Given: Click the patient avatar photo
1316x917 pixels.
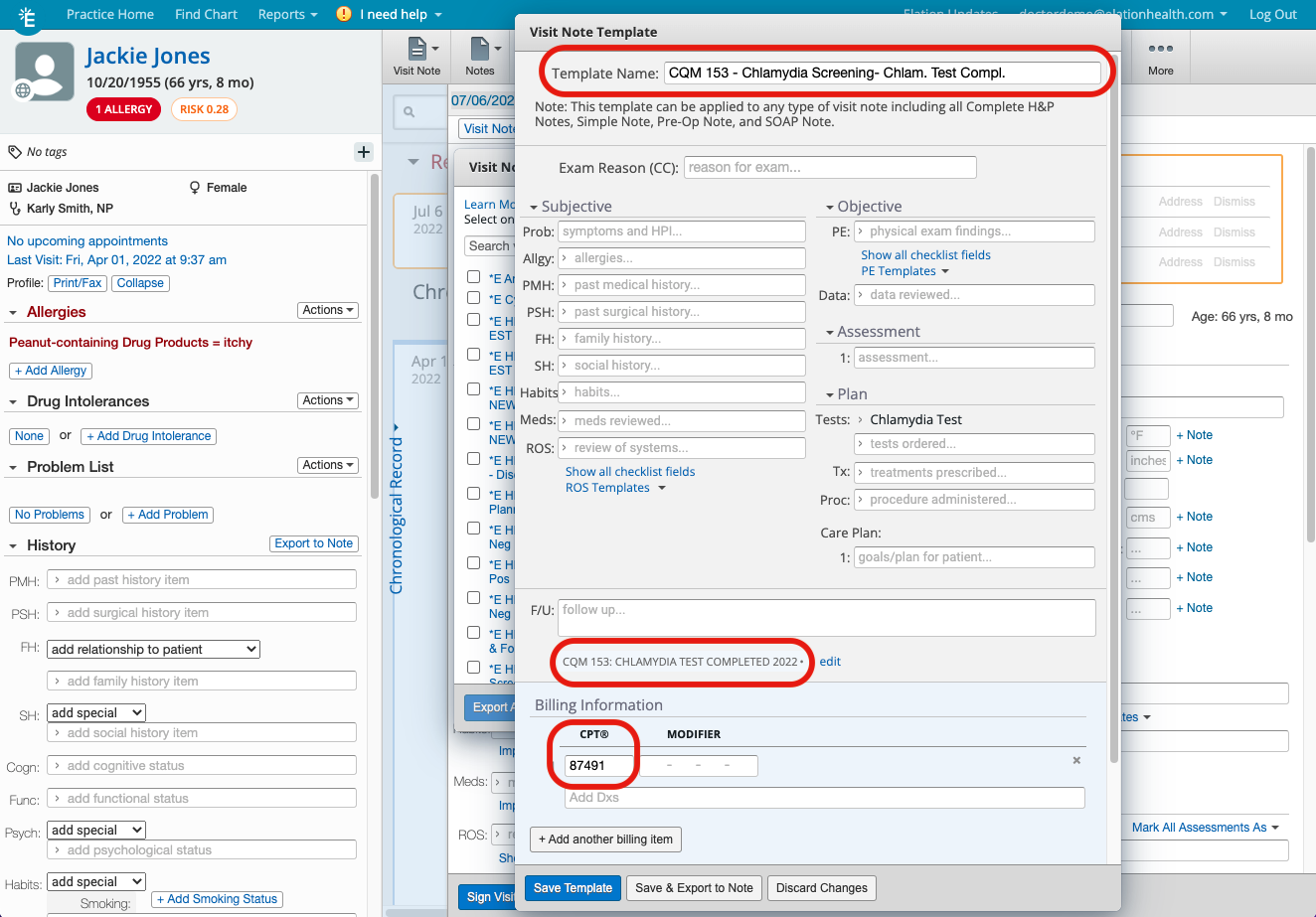Looking at the screenshot, I should coord(45,72).
